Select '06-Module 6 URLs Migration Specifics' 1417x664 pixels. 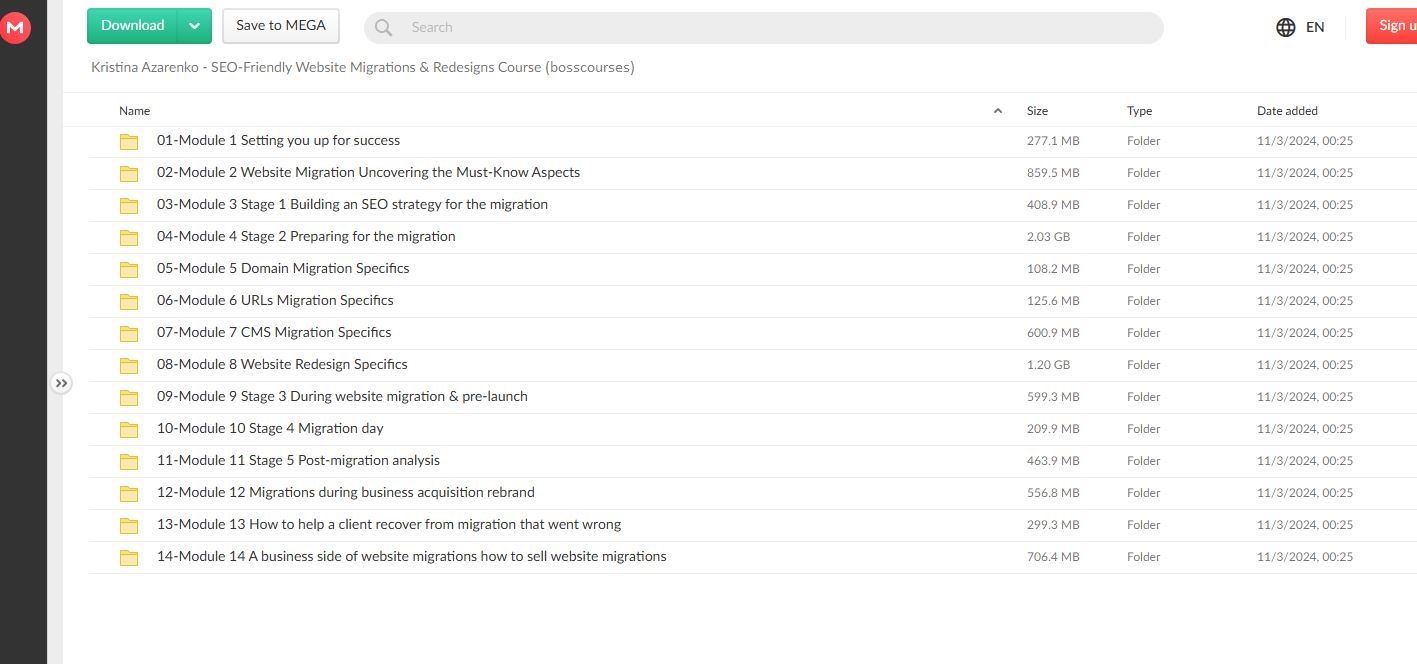pos(275,301)
